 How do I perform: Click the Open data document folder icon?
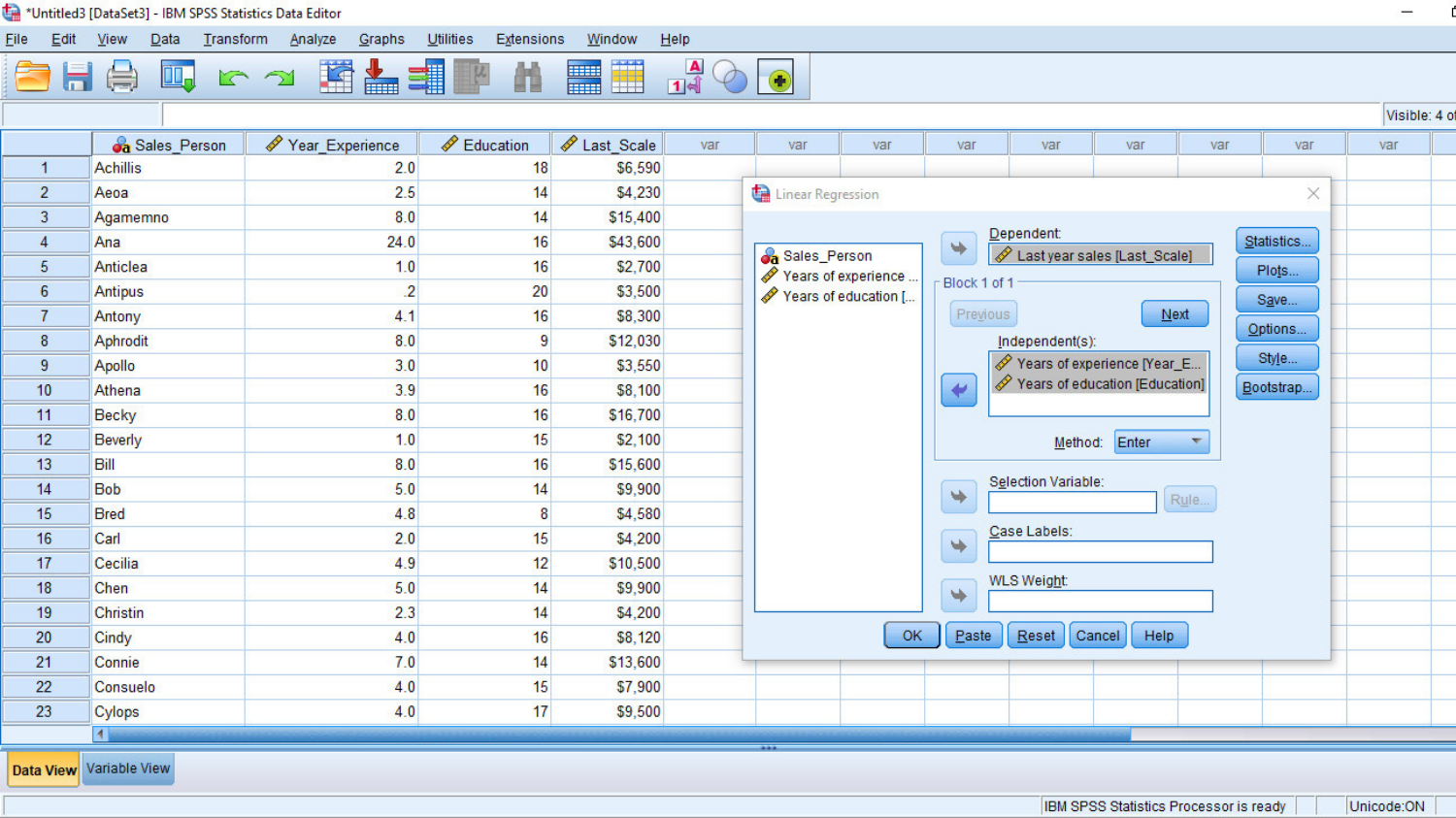[32, 77]
